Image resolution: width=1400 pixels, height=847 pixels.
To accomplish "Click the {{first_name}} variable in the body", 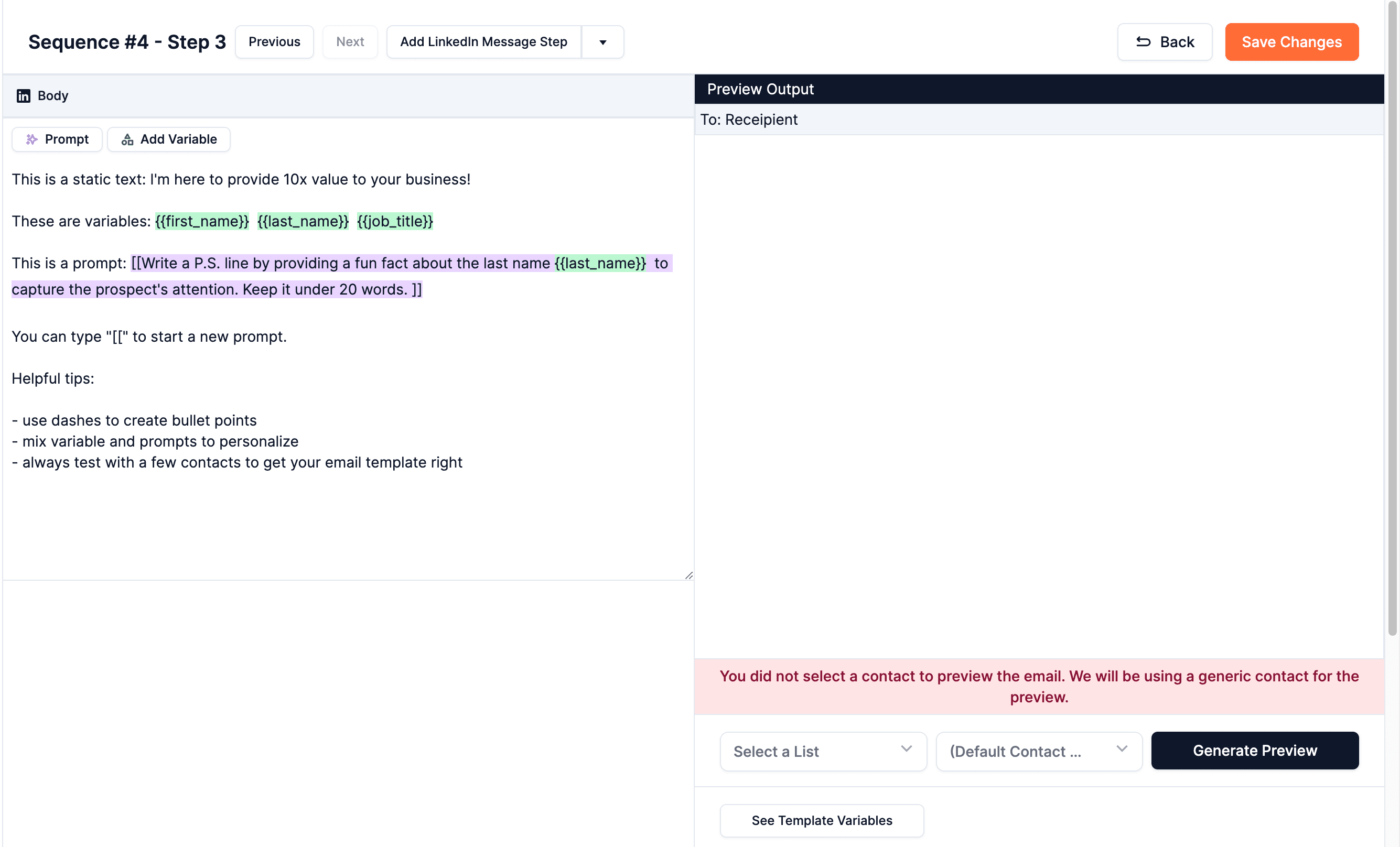I will tap(202, 221).
